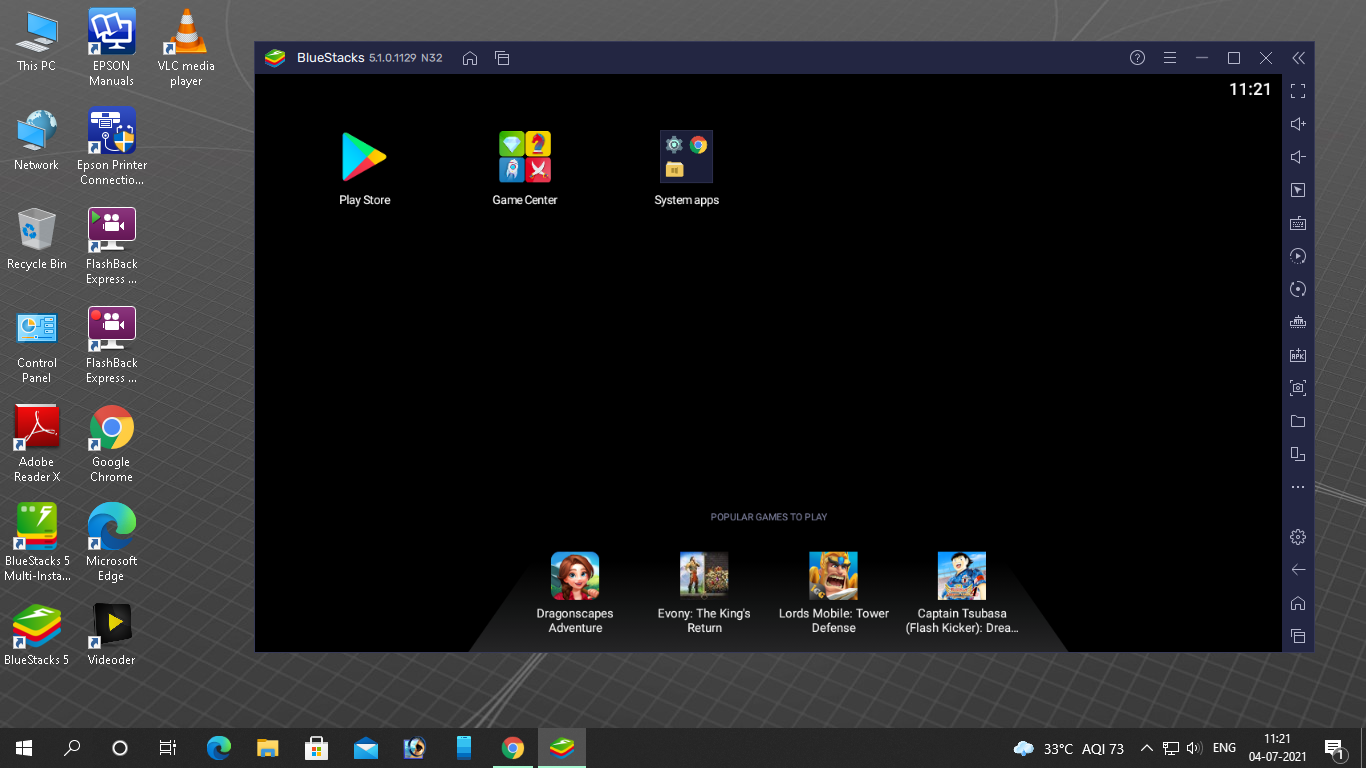The width and height of the screenshot is (1366, 768).
Task: Select the Recycle Bin desktop icon
Action: pyautogui.click(x=37, y=240)
